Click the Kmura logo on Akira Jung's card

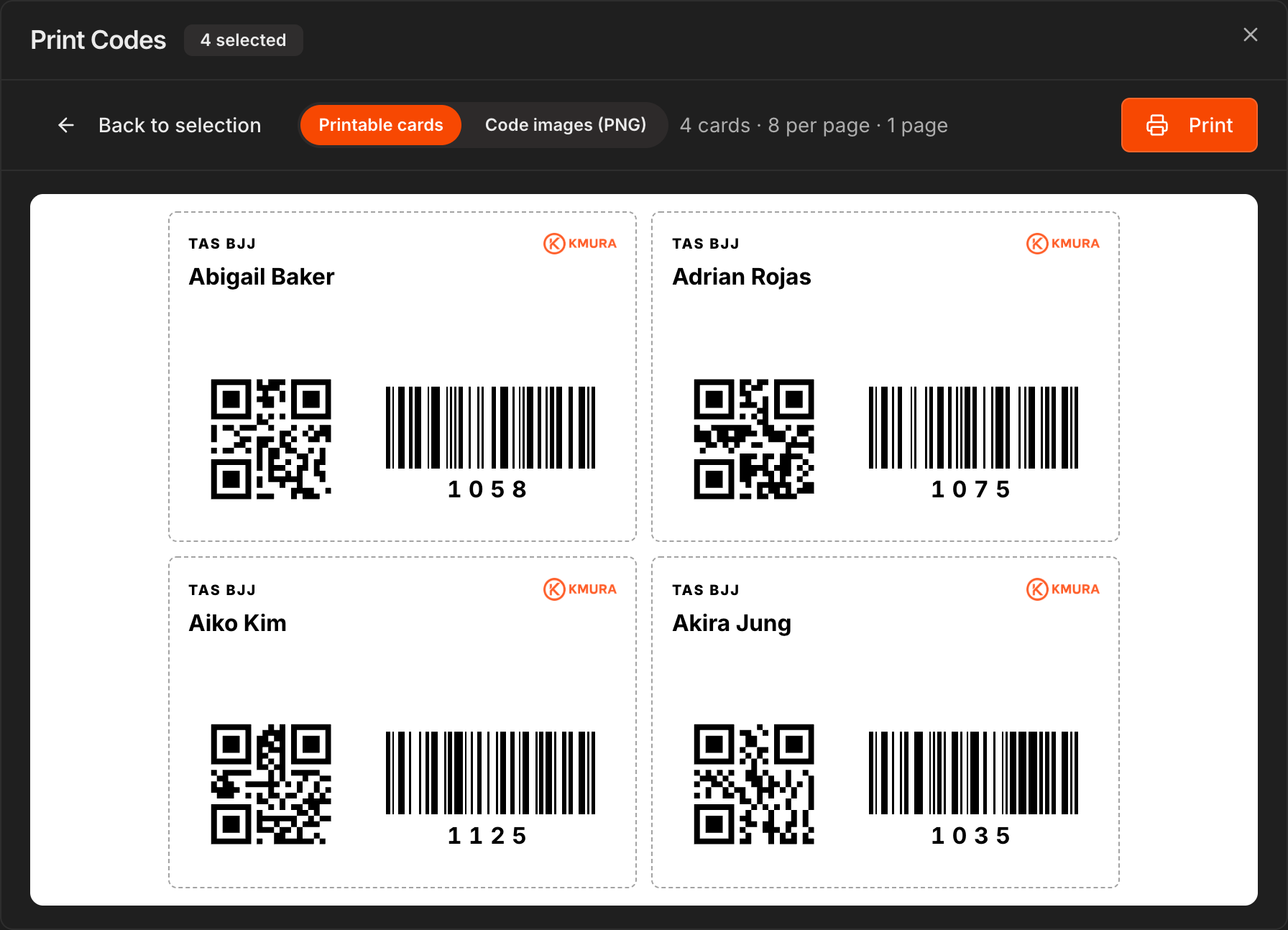click(x=1063, y=589)
